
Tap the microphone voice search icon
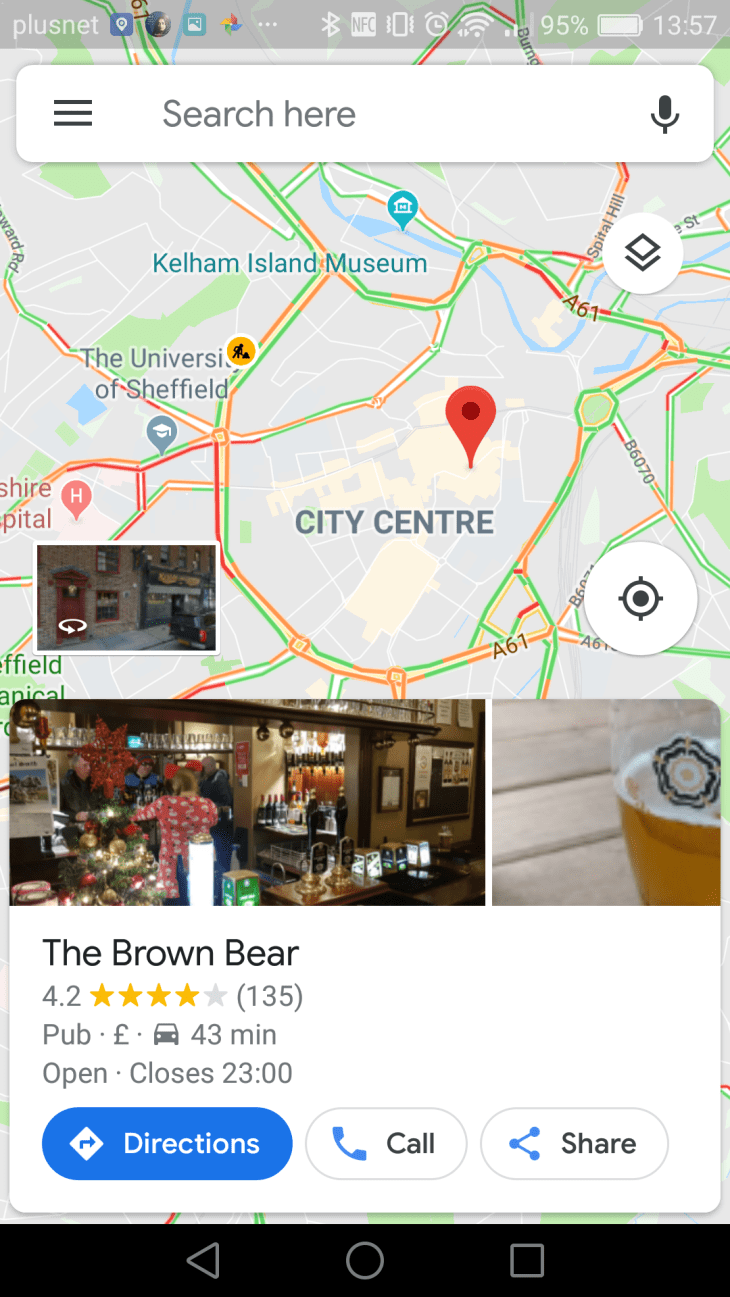pyautogui.click(x=665, y=114)
